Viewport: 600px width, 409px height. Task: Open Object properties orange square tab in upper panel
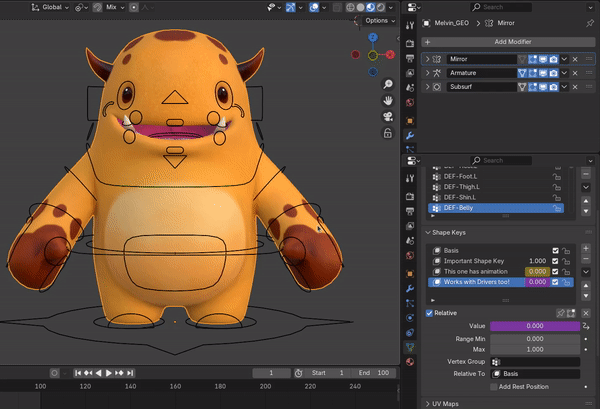click(410, 121)
